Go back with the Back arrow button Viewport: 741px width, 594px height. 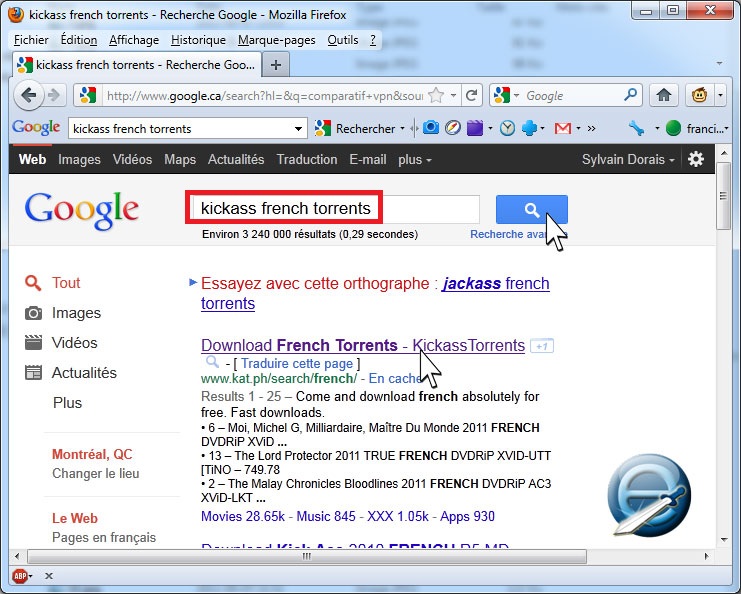[29, 95]
